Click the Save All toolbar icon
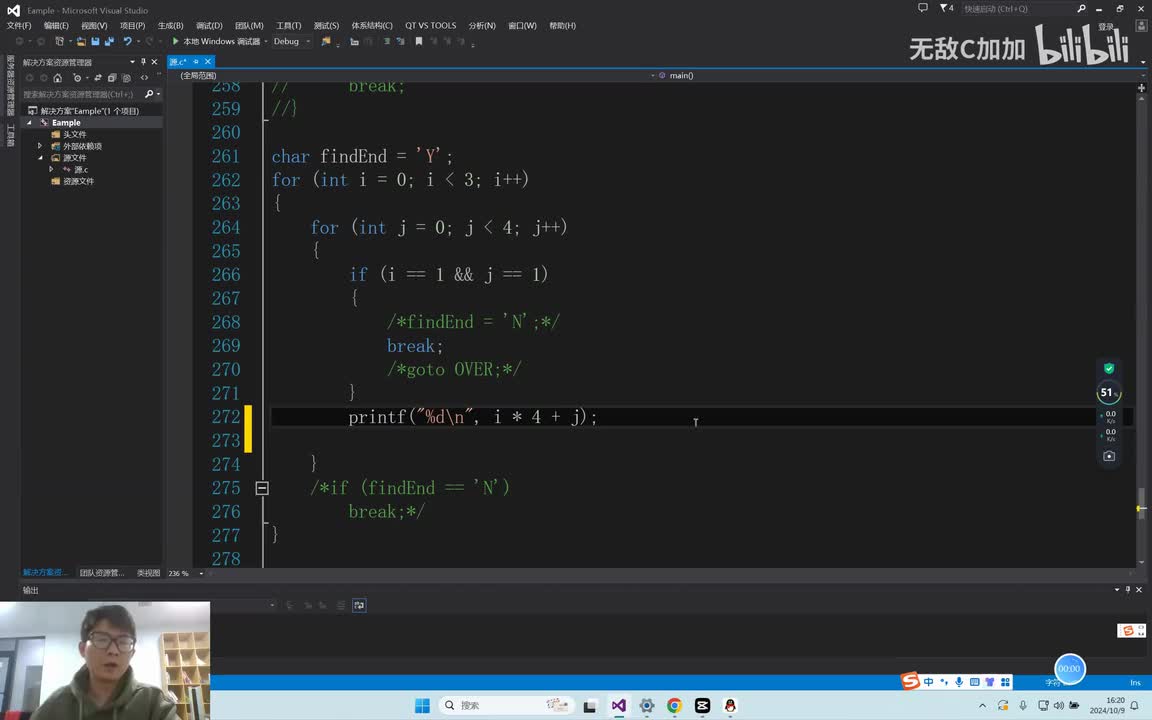 pos(109,41)
